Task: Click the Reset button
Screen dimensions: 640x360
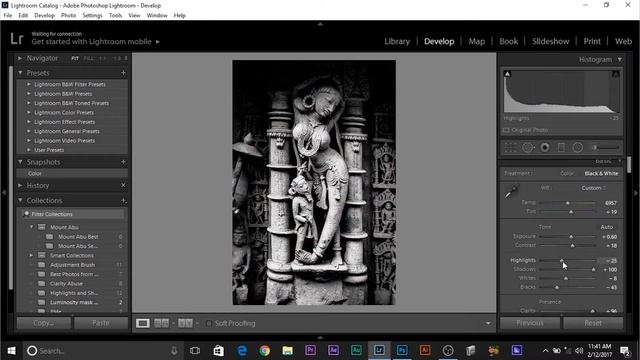Action: (593, 323)
